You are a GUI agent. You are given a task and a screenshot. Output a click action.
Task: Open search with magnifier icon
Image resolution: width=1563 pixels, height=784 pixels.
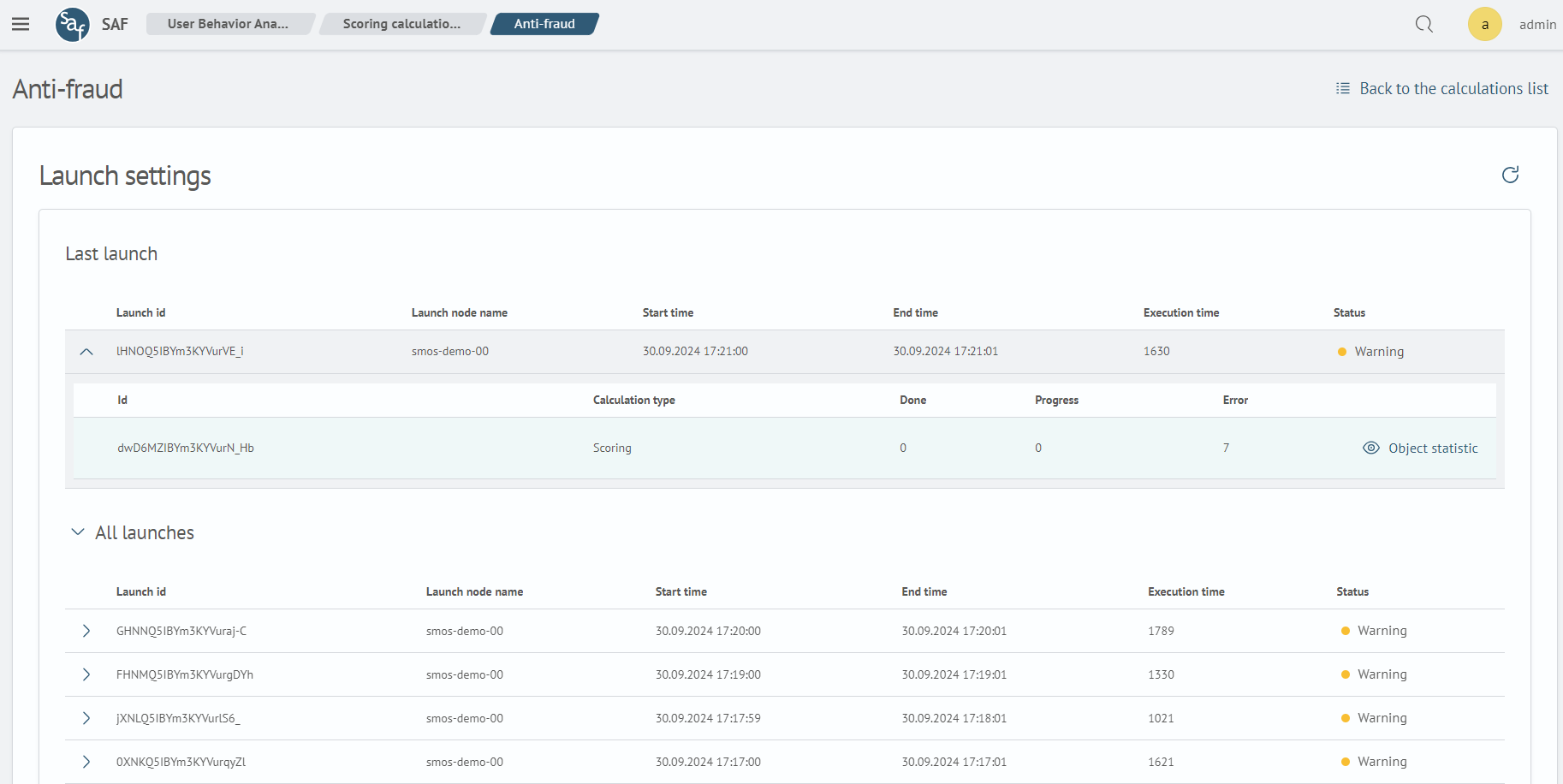coord(1424,24)
